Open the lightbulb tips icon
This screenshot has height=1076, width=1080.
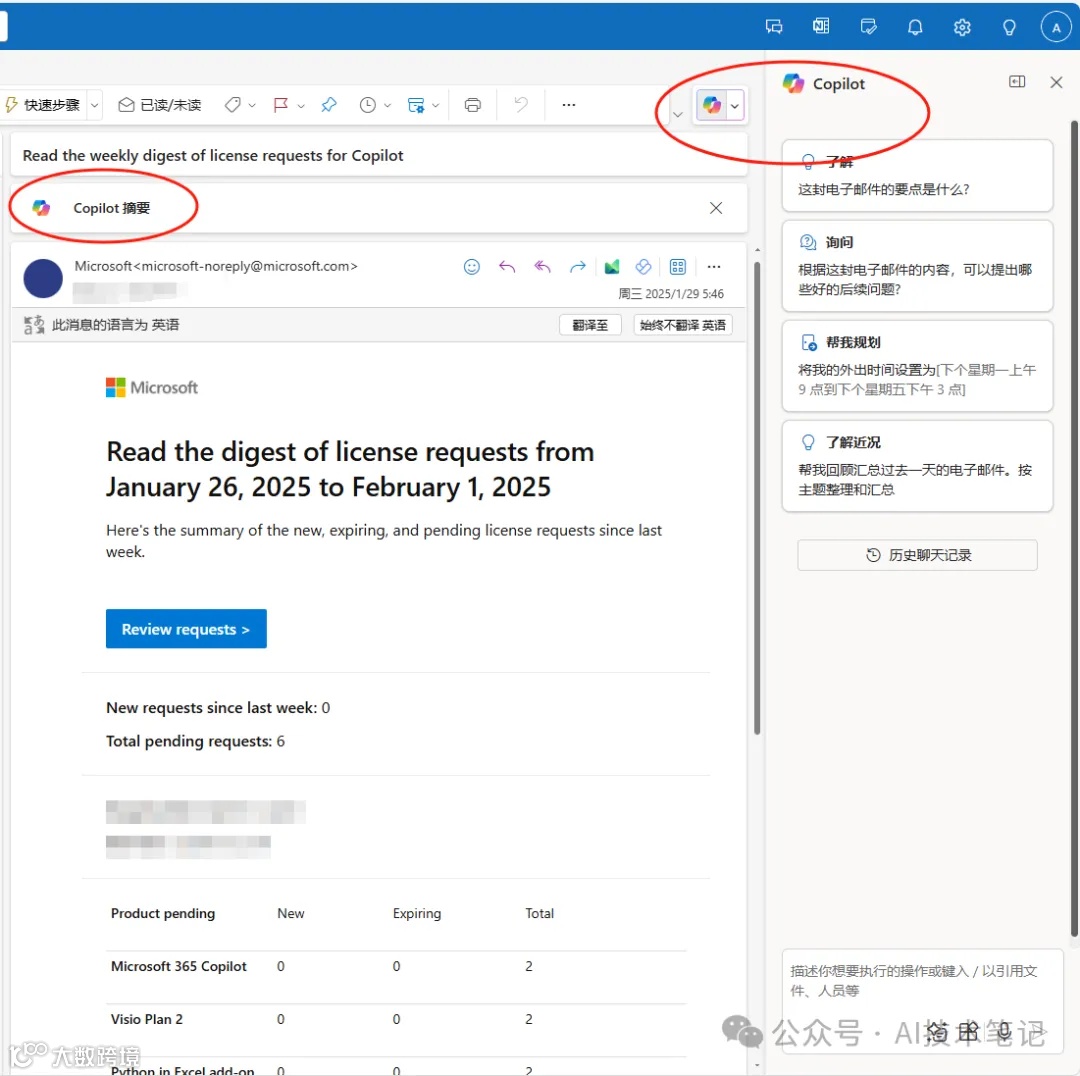coord(1009,27)
